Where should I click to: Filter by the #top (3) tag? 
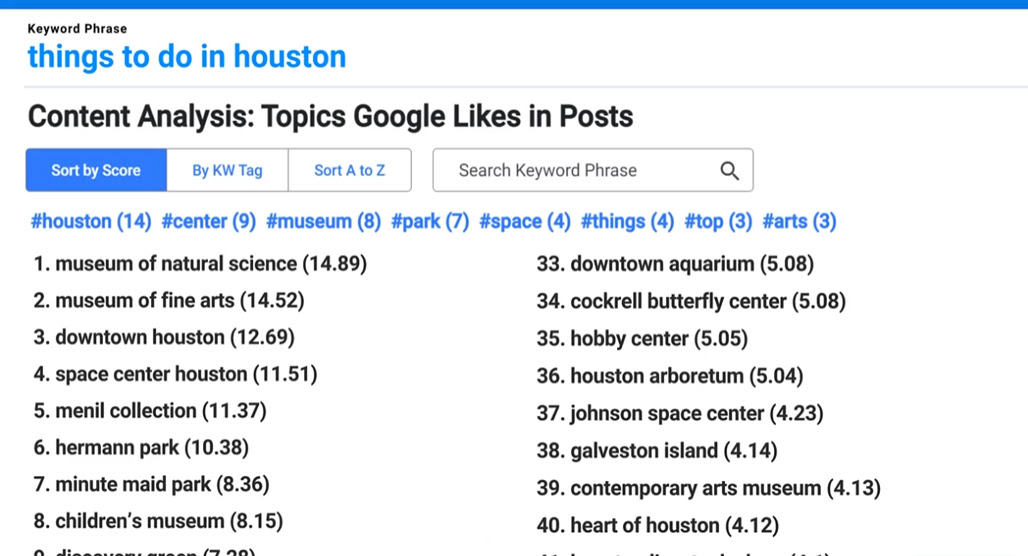point(718,222)
